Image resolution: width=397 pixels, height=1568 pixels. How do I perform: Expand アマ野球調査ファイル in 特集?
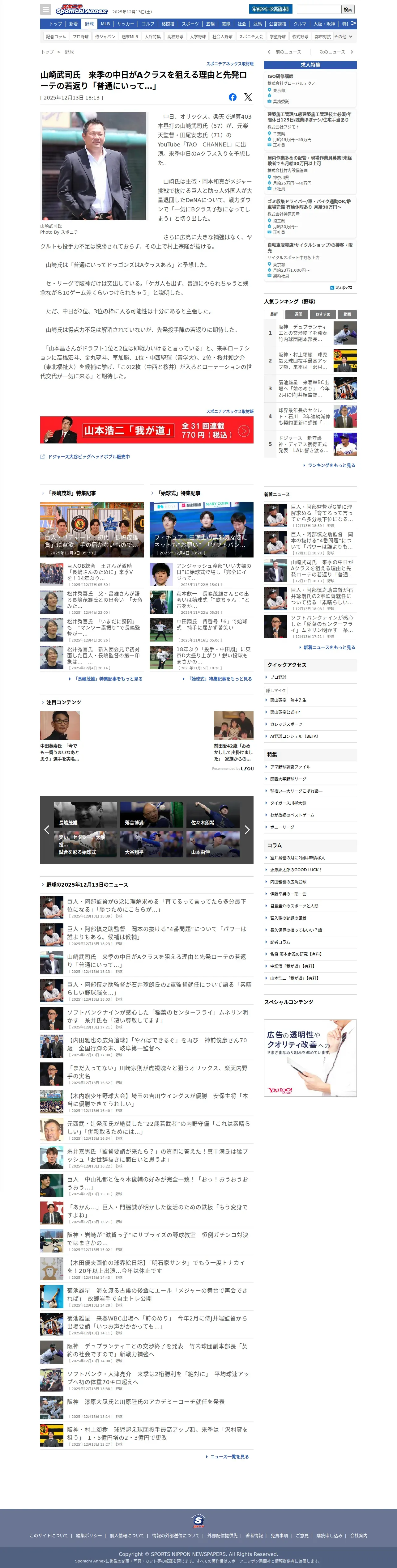coord(310,766)
